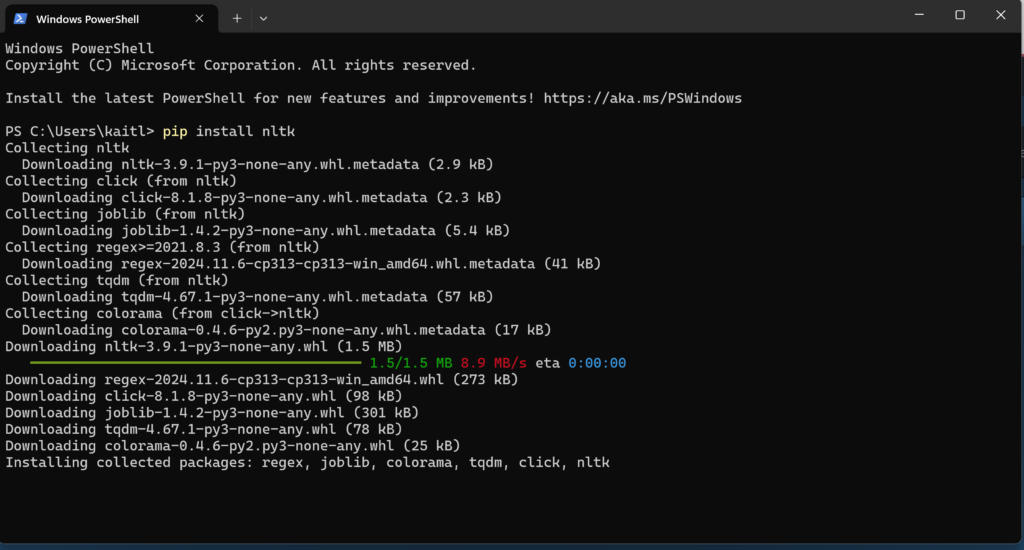Click the green '1.5/1.5 MB' size text
The height and width of the screenshot is (550, 1024).
coord(412,363)
